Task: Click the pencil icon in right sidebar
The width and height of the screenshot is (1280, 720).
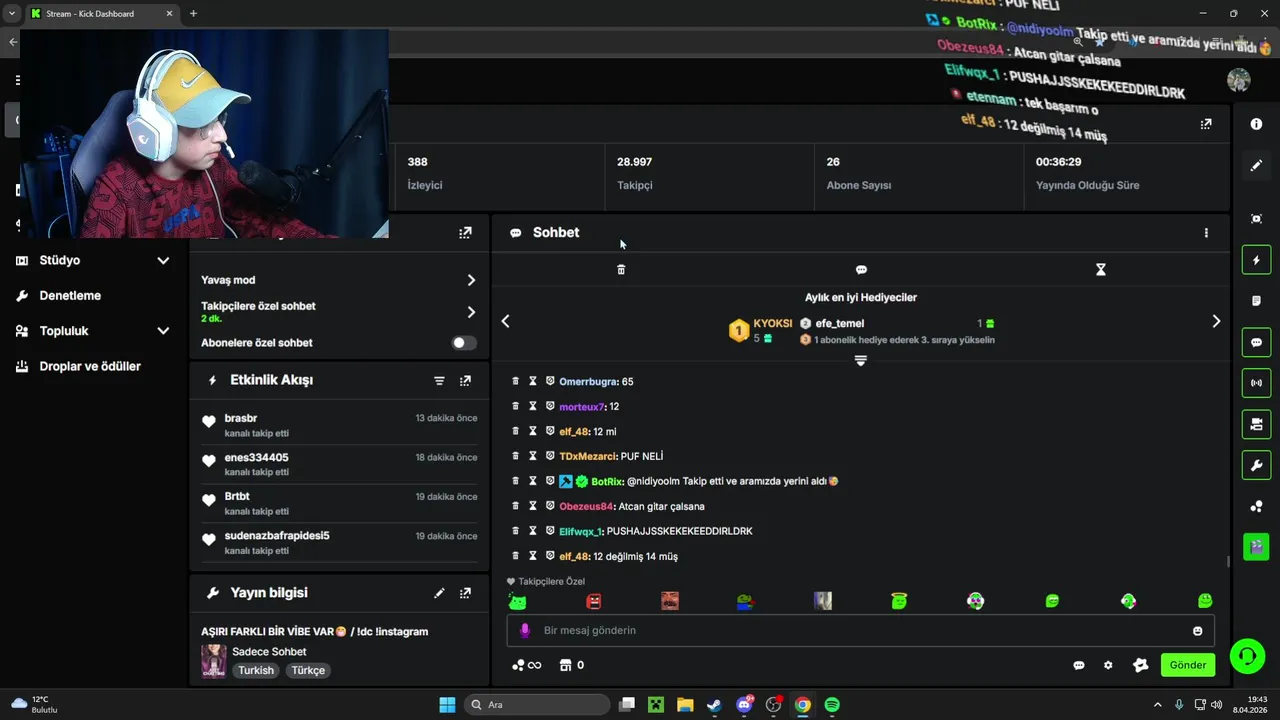Action: pyautogui.click(x=1257, y=165)
